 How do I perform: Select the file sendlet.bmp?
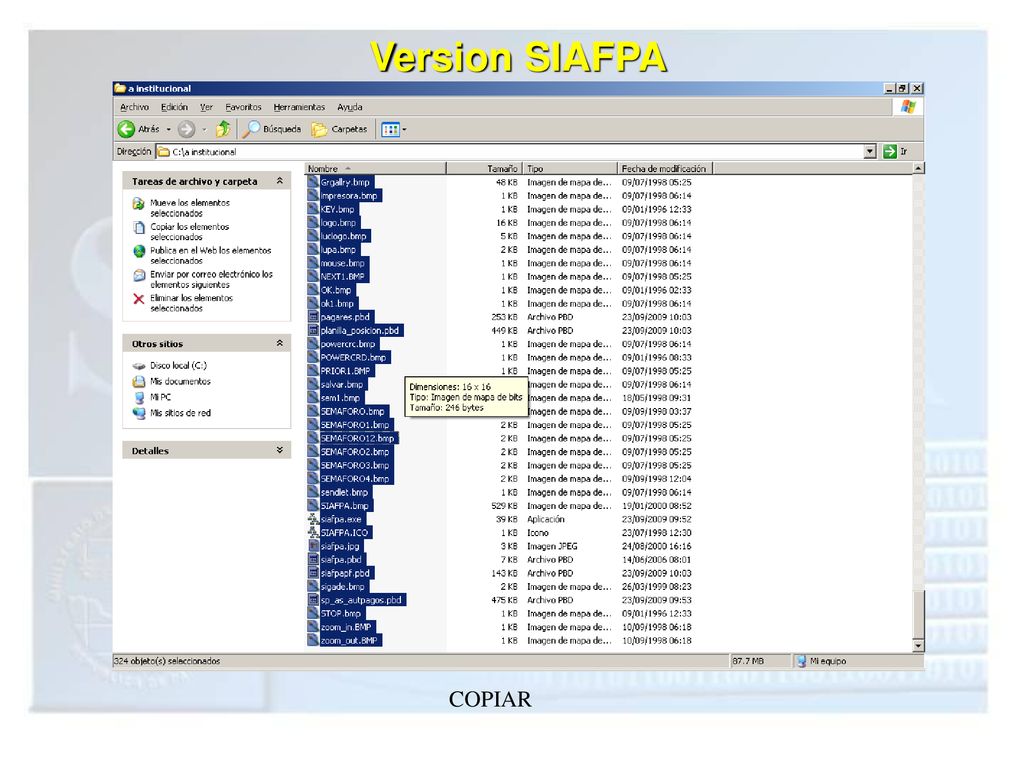click(x=344, y=492)
